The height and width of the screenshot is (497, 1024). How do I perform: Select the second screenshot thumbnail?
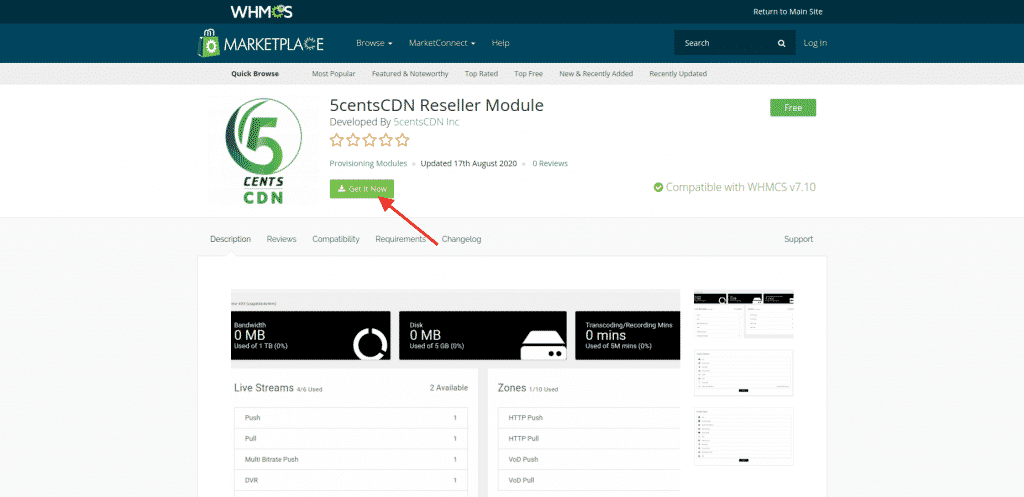click(x=744, y=372)
